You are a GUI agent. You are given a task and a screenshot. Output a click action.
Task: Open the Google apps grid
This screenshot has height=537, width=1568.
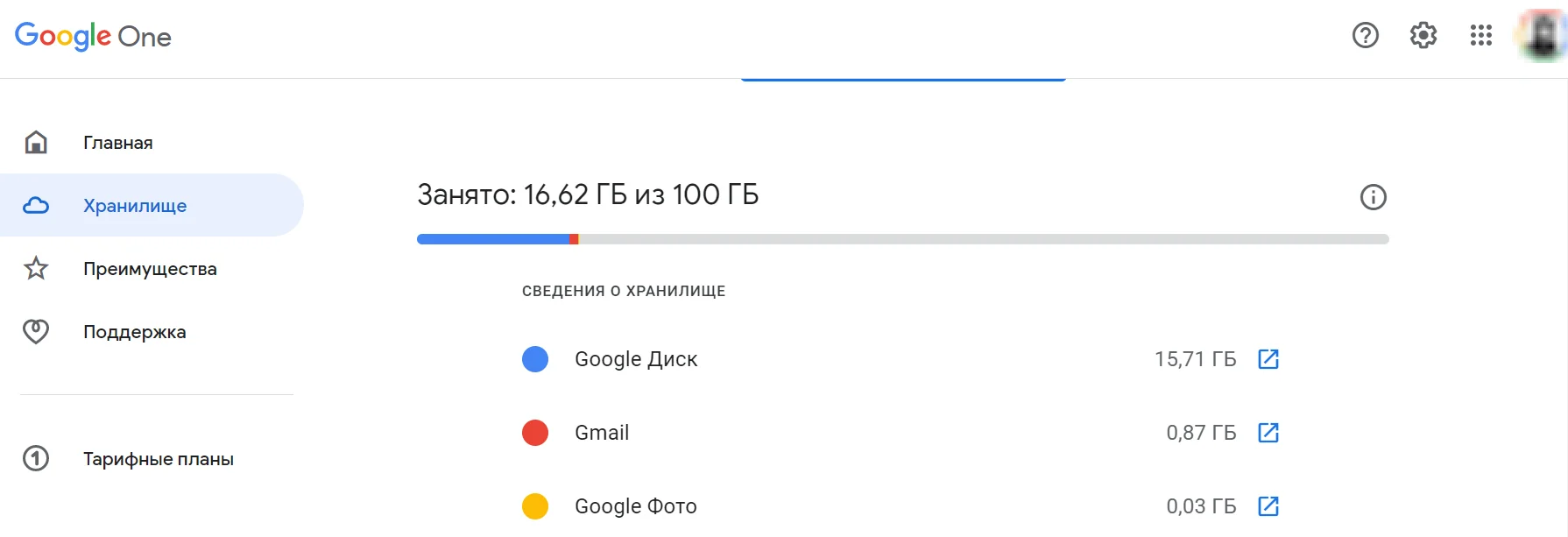click(1480, 35)
